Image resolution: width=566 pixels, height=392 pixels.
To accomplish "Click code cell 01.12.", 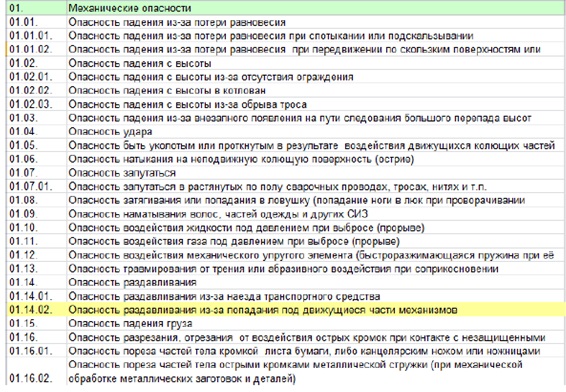I will [x=36, y=255].
